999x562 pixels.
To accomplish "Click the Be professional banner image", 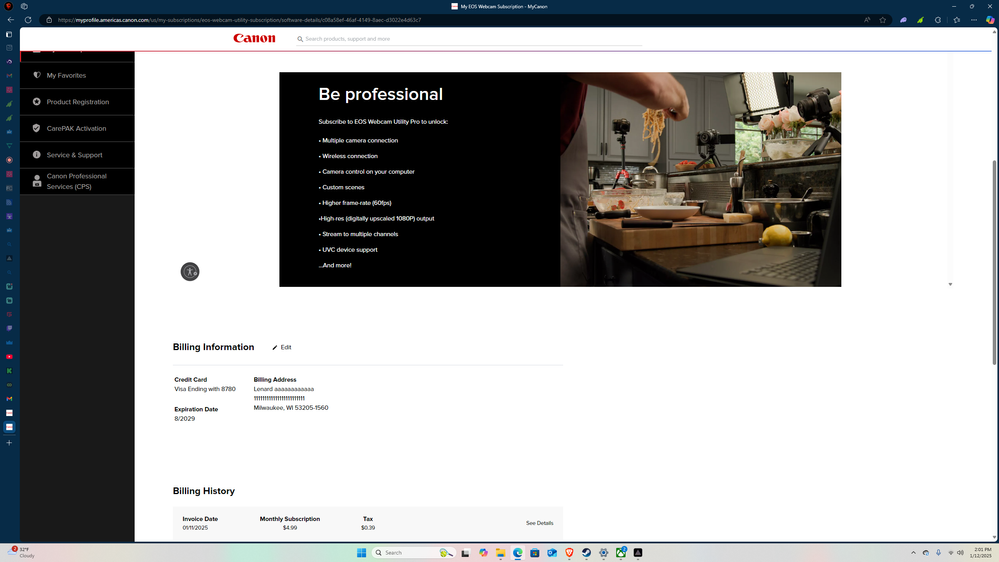I will coord(700,179).
